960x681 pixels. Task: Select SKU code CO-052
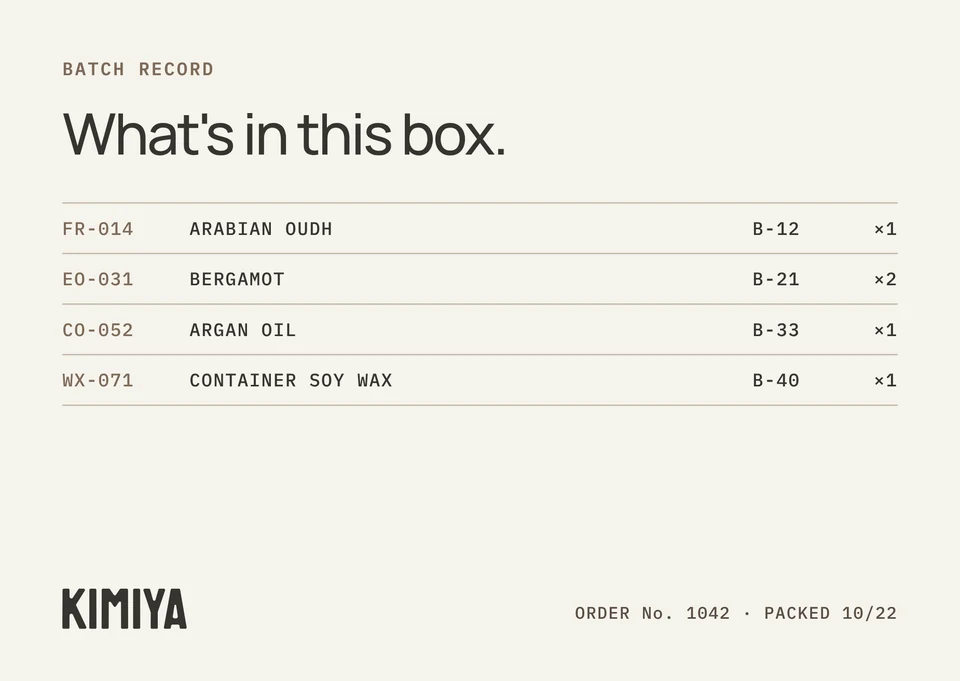click(x=98, y=330)
